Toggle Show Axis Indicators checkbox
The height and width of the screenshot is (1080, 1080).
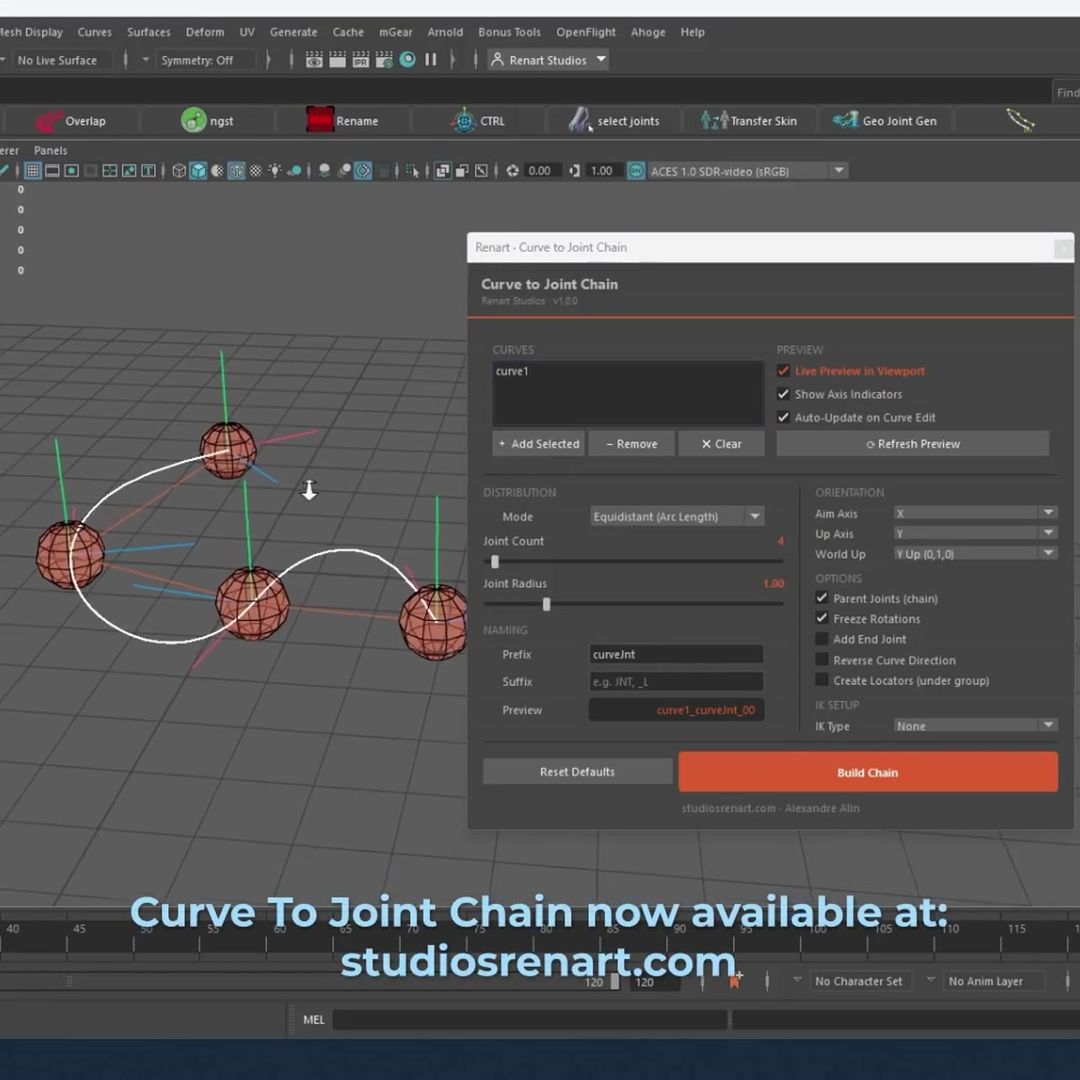click(783, 395)
